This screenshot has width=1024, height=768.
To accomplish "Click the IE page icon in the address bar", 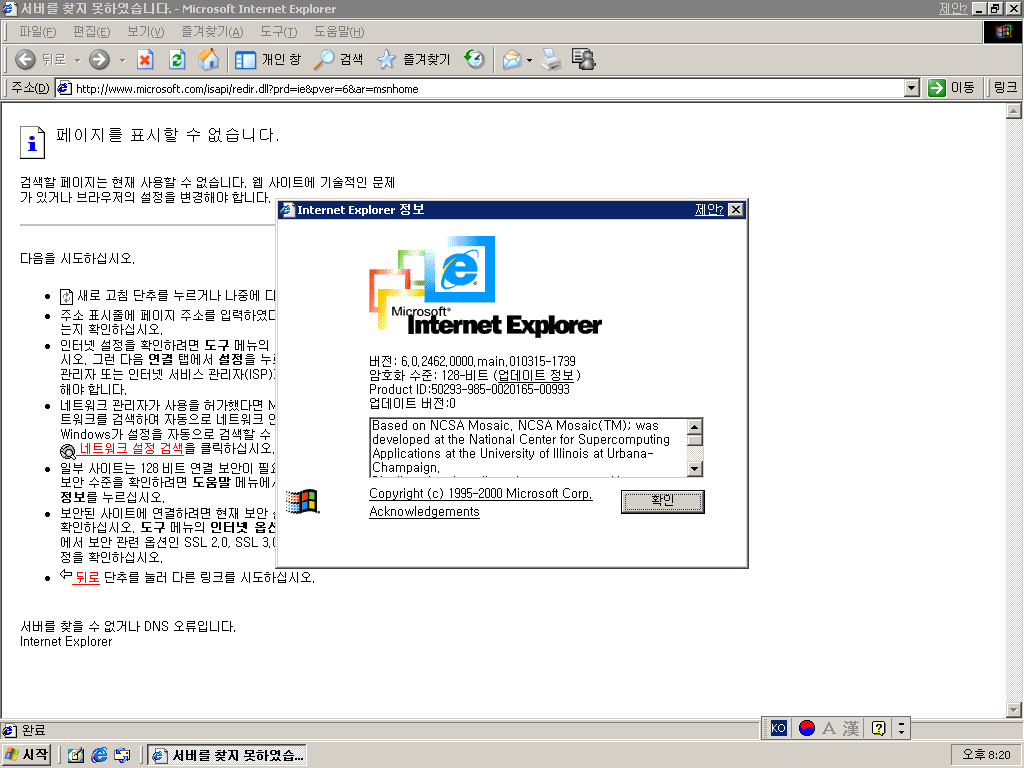I will pyautogui.click(x=64, y=88).
